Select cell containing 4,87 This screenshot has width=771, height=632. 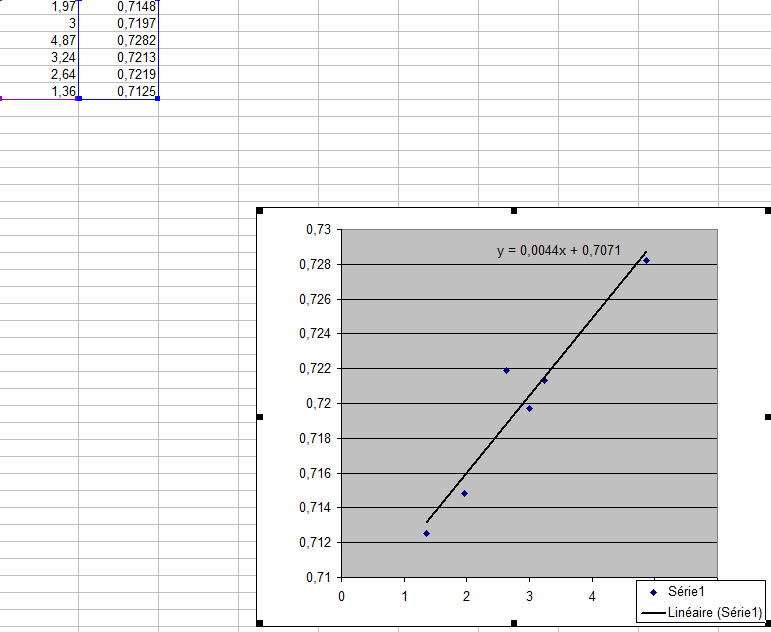pyautogui.click(x=39, y=40)
